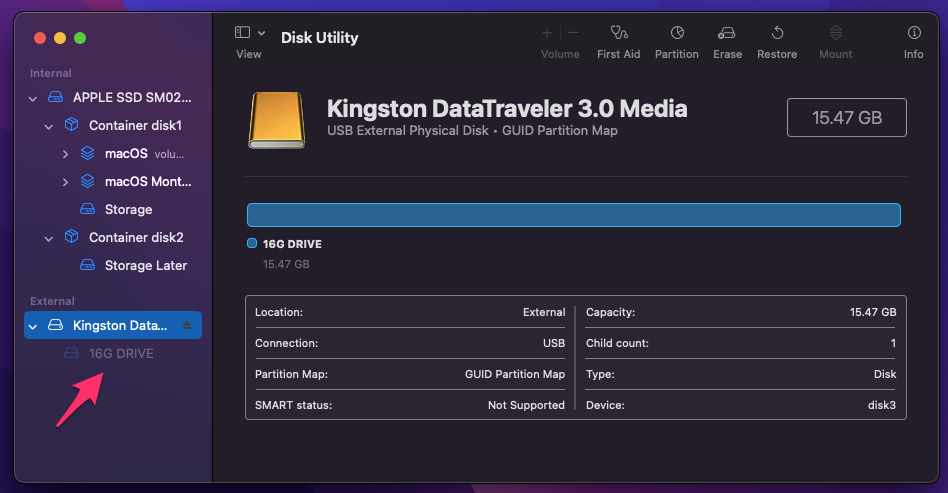Viewport: 948px width, 493px height.
Task: Click the Location External row
Action: 410,312
